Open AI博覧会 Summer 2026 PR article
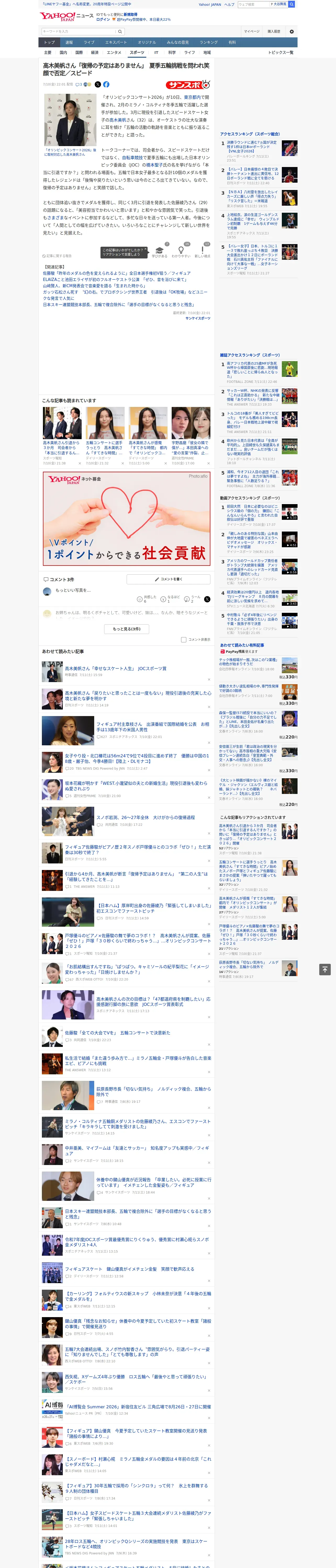The width and height of the screenshot is (336, 1568). pyautogui.click(x=138, y=1407)
